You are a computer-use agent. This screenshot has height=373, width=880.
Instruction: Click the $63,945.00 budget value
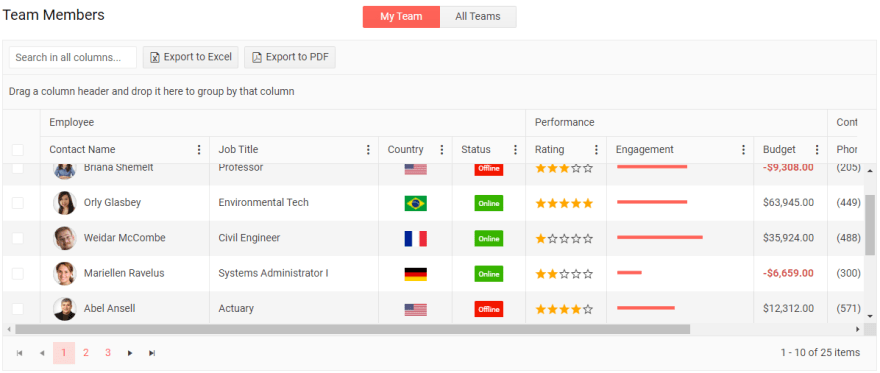(x=789, y=202)
